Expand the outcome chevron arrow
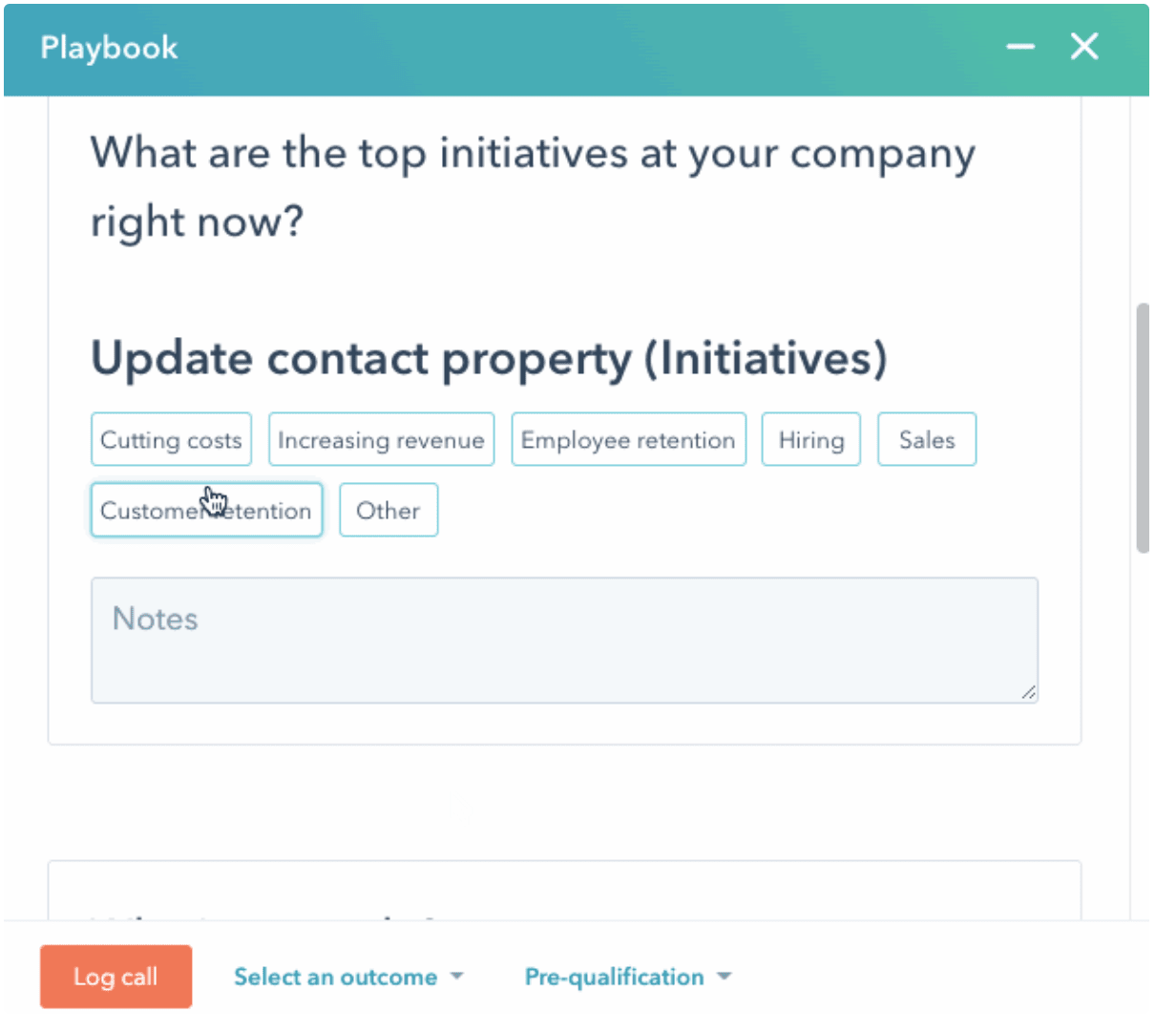Viewport: 1176px width, 1033px height. [x=459, y=977]
